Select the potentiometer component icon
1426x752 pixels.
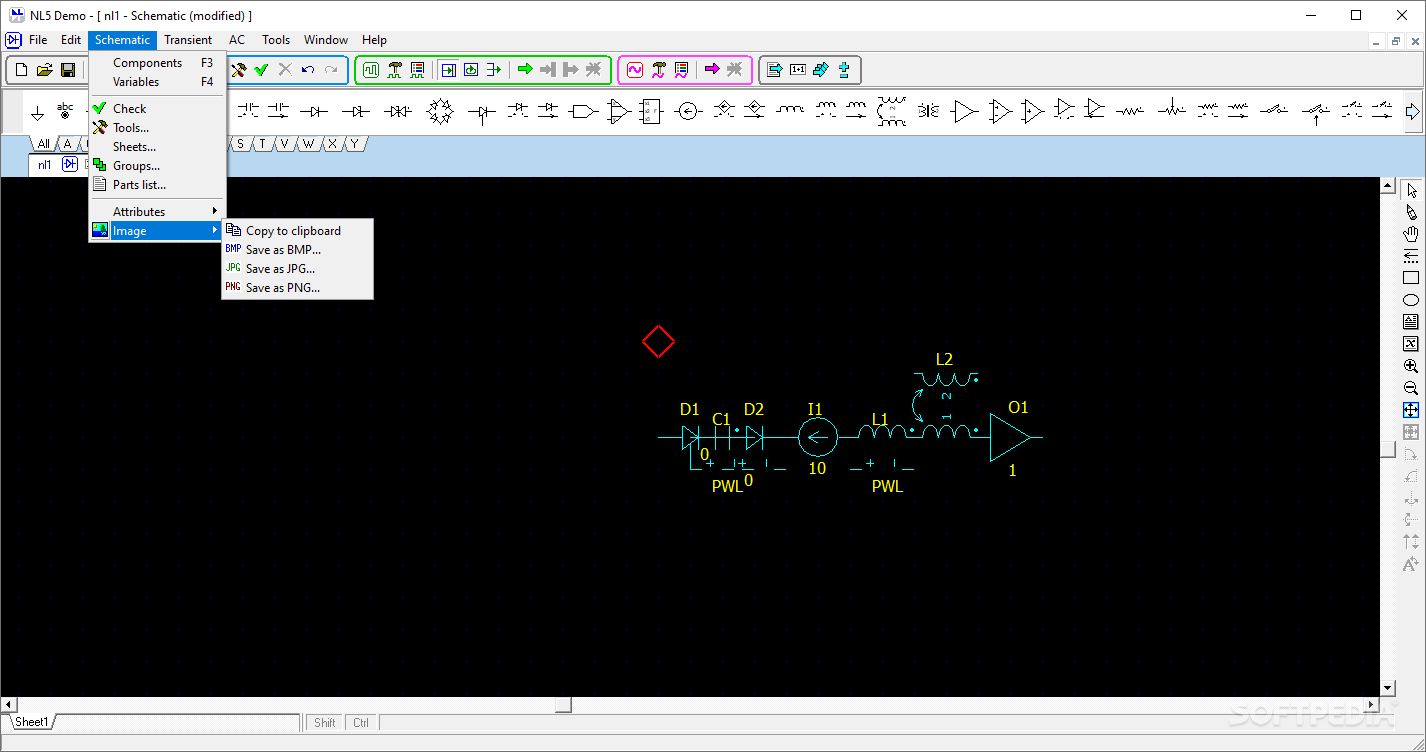coord(1172,111)
